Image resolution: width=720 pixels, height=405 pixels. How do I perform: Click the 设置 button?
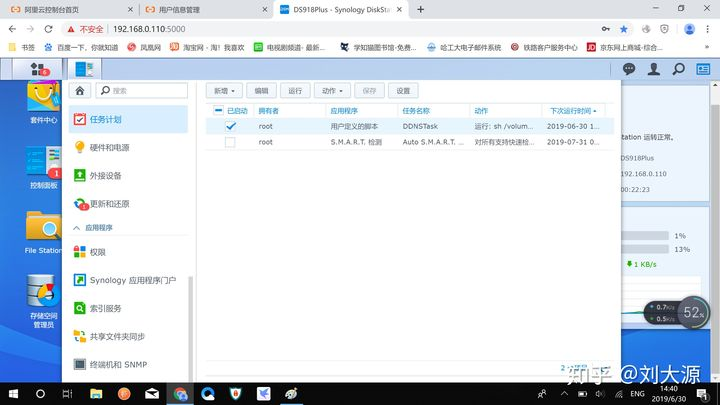click(403, 90)
